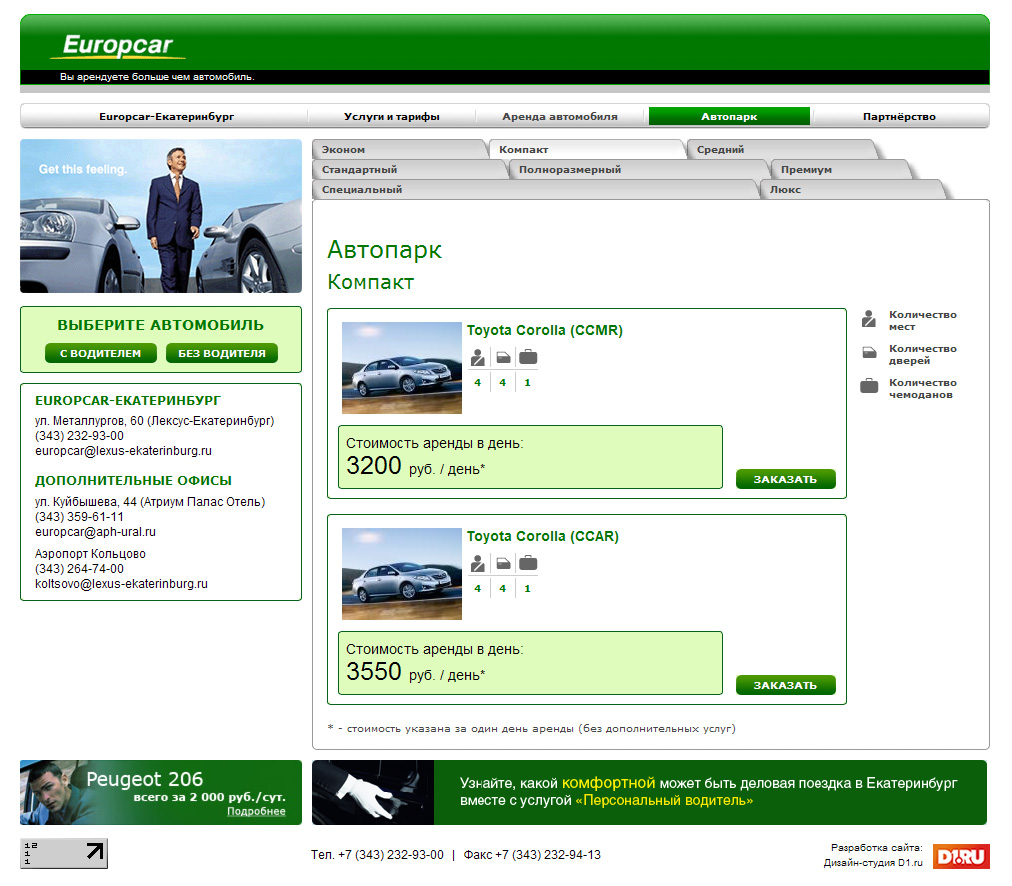Click the footer Тел. +7 (343) 232-93-00
Screen dimensions: 1012x886
tap(378, 854)
